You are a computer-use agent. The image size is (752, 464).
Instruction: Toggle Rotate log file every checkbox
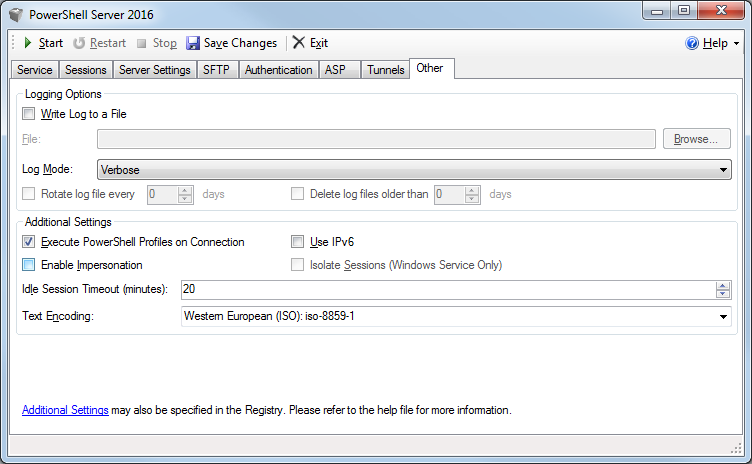pyautogui.click(x=29, y=194)
